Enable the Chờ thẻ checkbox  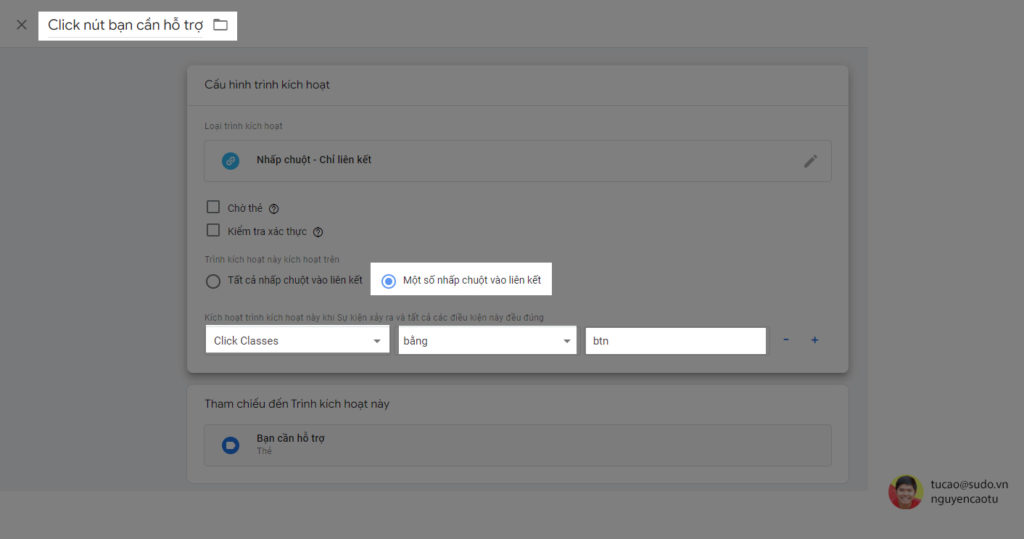coord(213,208)
